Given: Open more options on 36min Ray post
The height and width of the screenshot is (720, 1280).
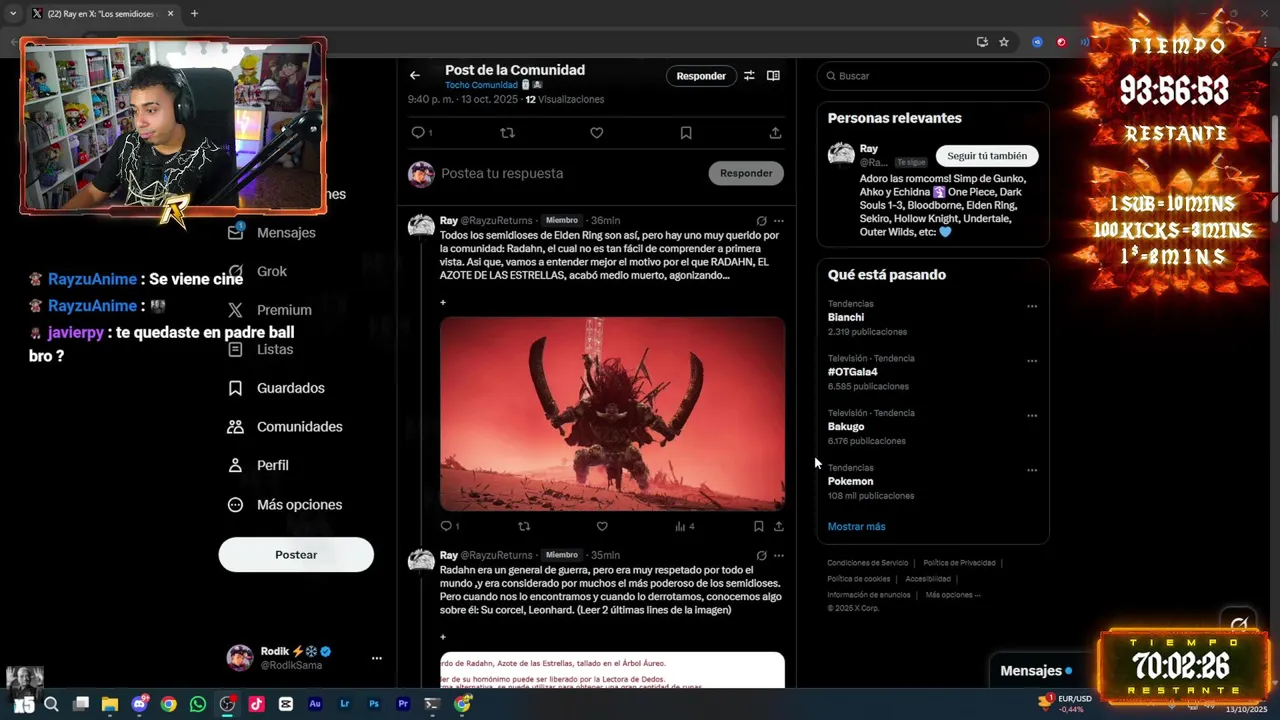Looking at the screenshot, I should (779, 220).
